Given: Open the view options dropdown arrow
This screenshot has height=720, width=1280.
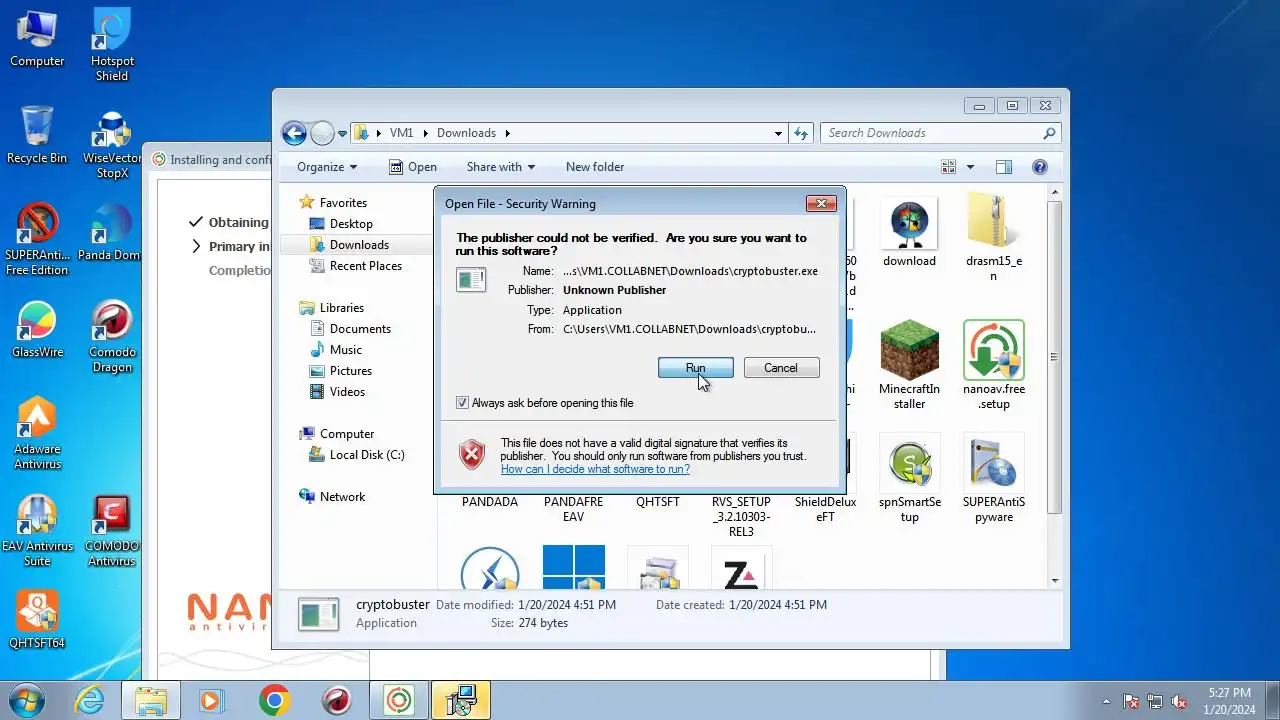Looking at the screenshot, I should point(970,167).
